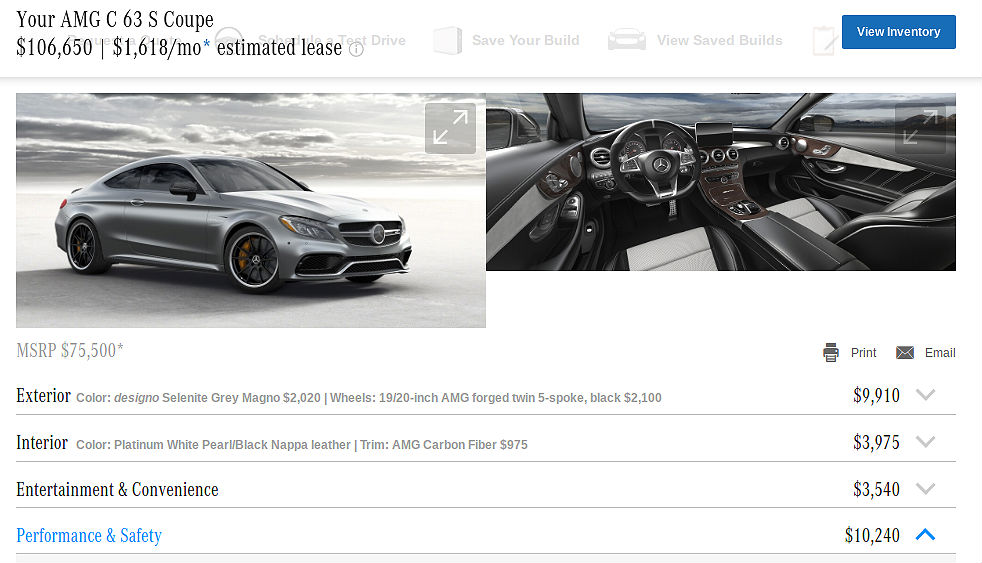This screenshot has width=982, height=563.
Task: Open the Print link
Action: (863, 353)
